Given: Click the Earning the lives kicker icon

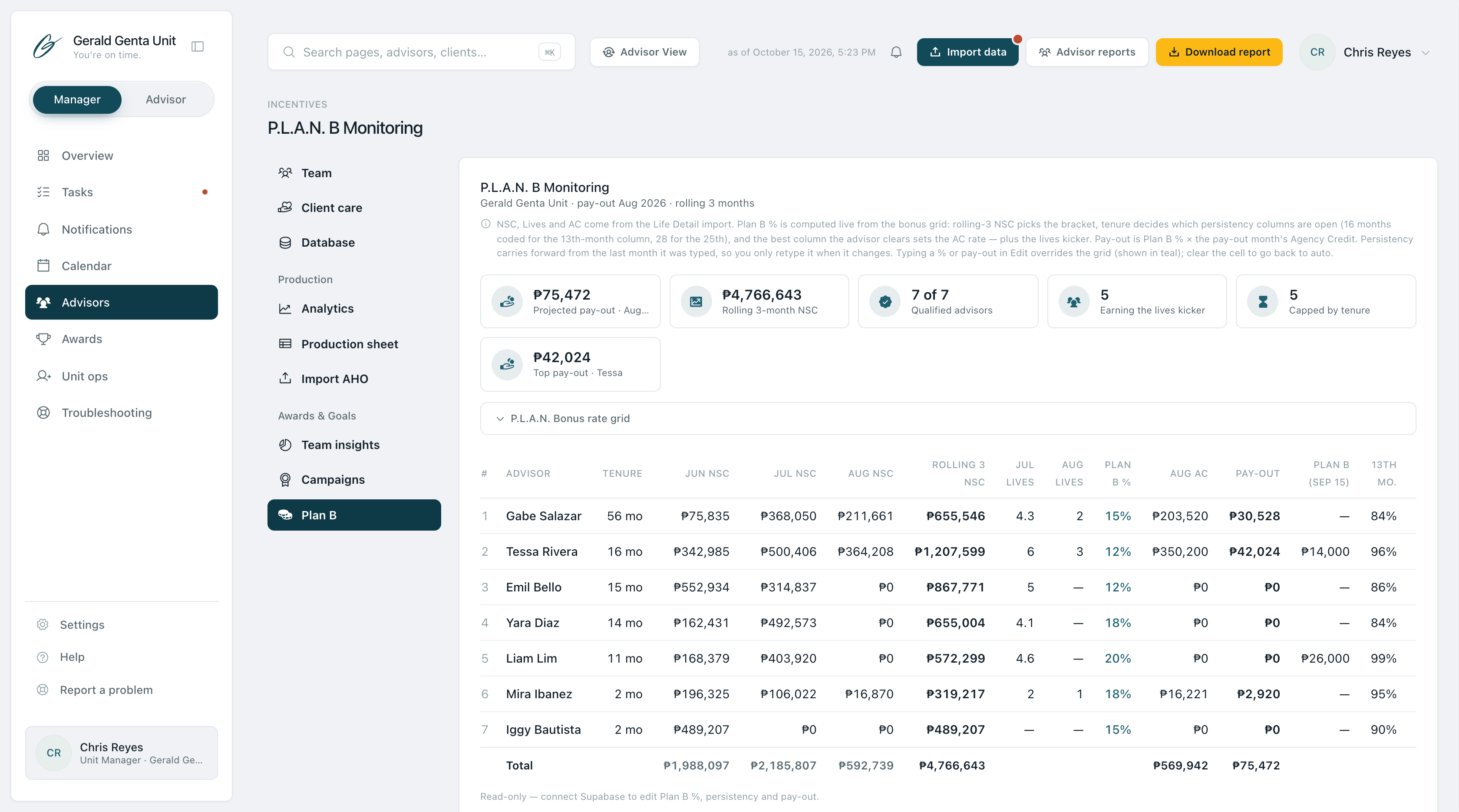Looking at the screenshot, I should 1074,301.
